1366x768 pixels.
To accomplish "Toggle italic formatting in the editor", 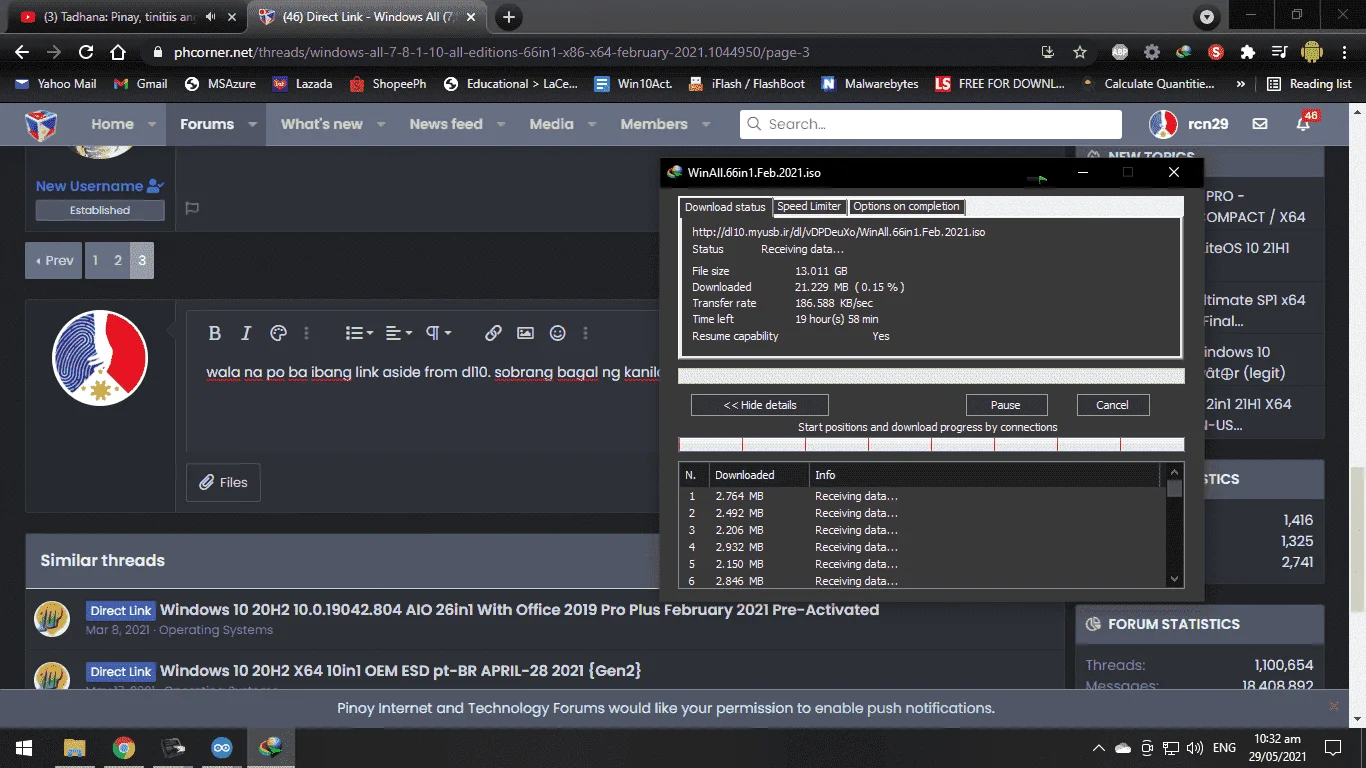I will pos(246,333).
